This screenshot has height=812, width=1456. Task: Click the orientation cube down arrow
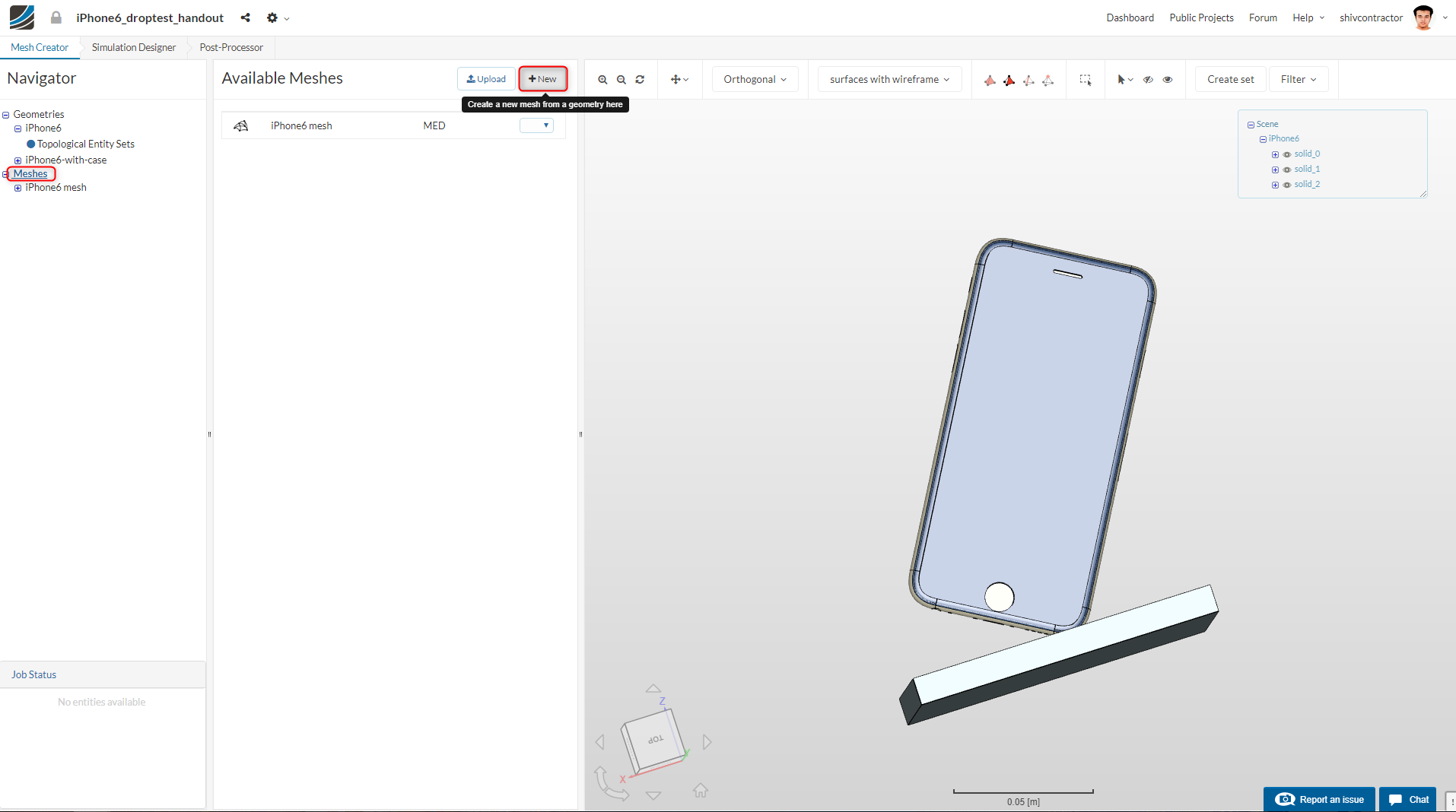coord(653,795)
